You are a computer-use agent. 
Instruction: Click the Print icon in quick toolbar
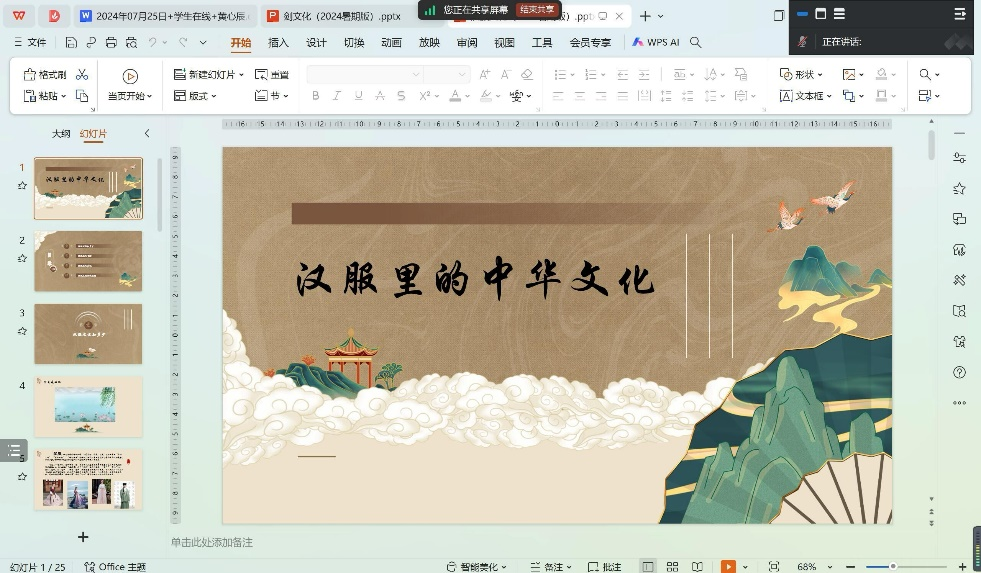[x=110, y=43]
